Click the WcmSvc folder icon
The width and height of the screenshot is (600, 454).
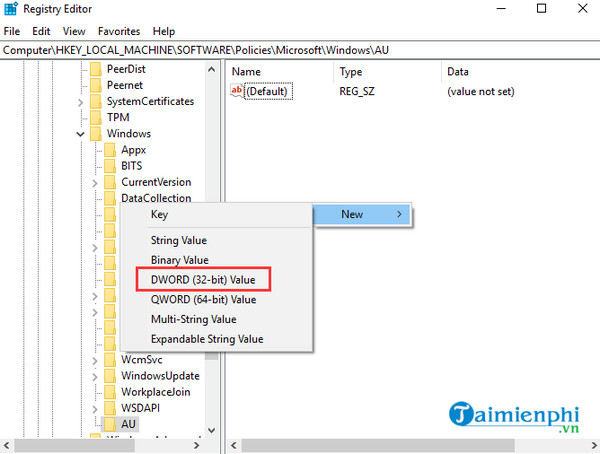click(x=110, y=360)
